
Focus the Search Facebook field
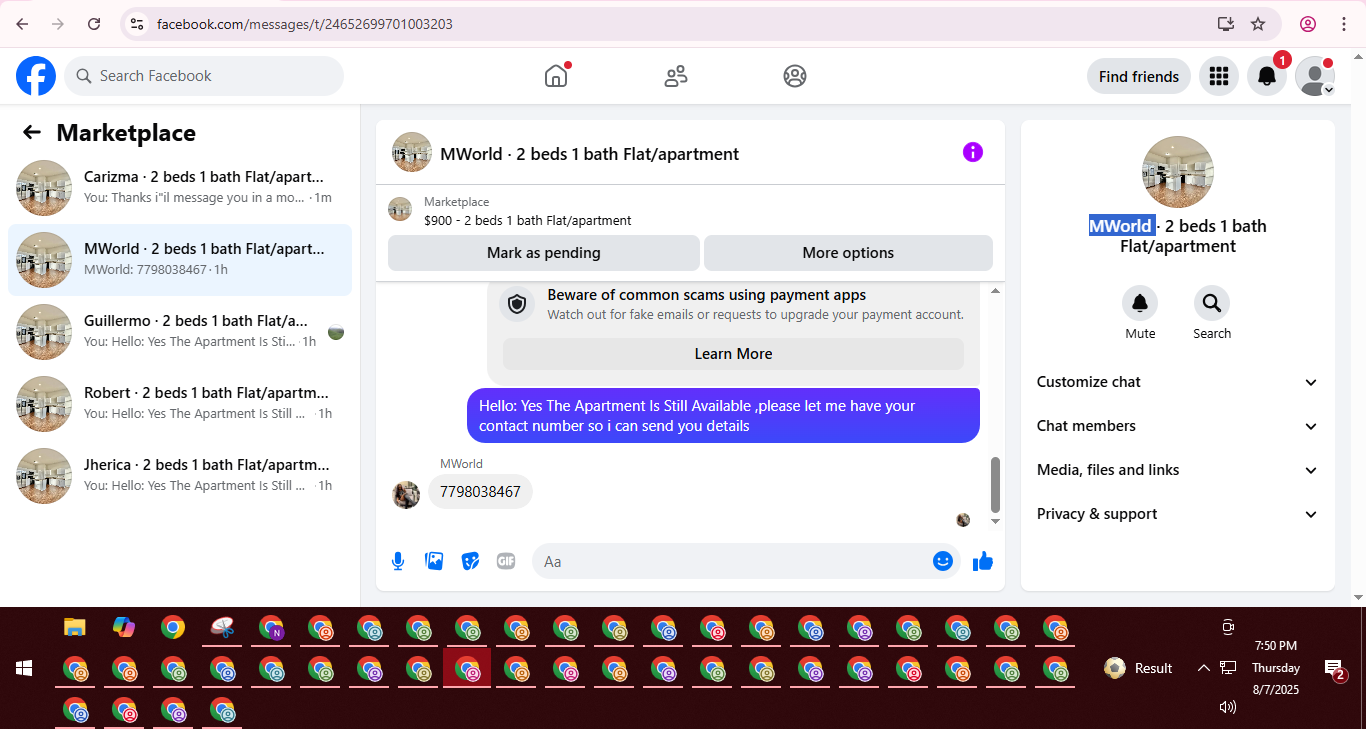click(x=204, y=76)
